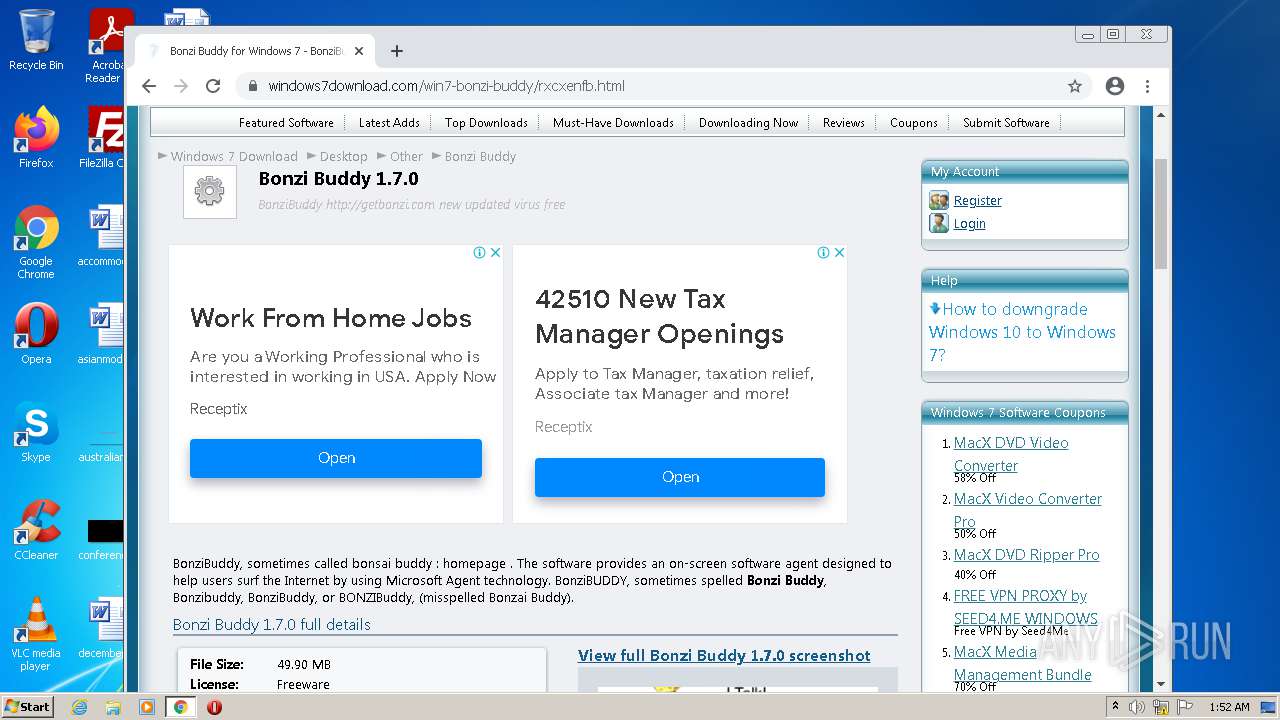Click the taskbar clock 1:52 AM

(1228, 707)
